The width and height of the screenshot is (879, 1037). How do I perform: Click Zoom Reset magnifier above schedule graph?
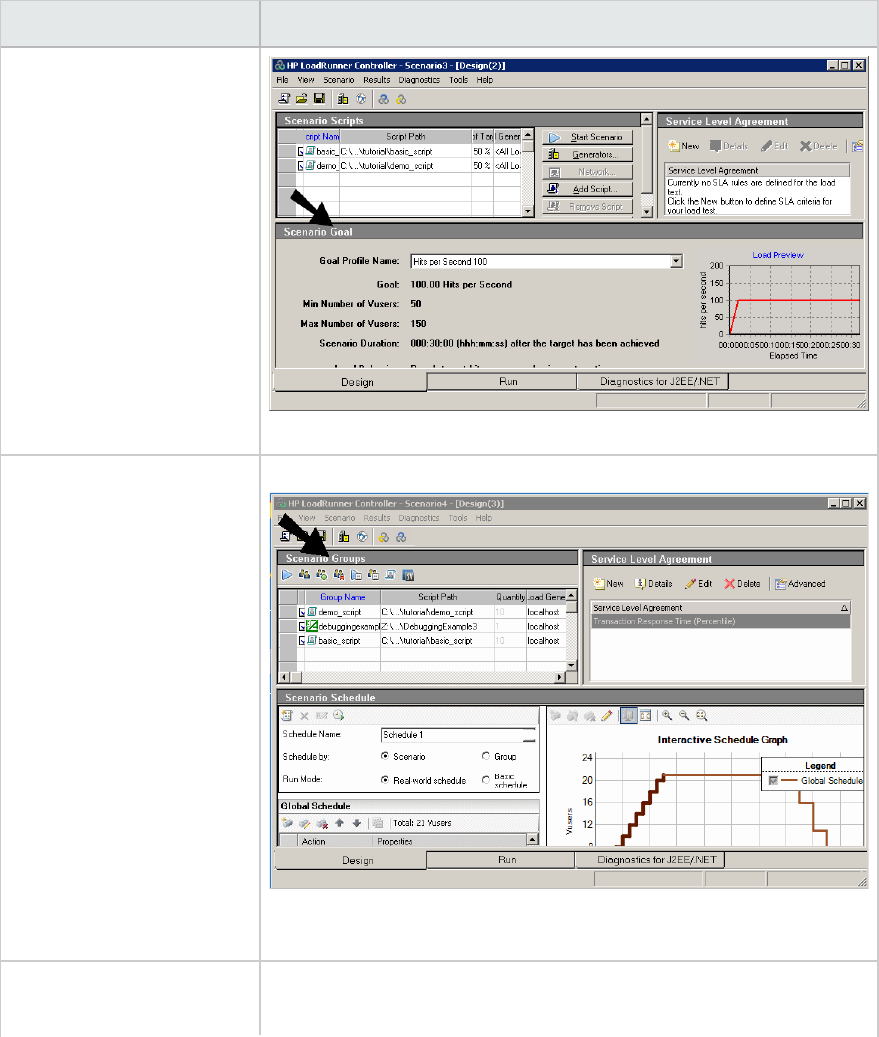pyautogui.click(x=702, y=715)
